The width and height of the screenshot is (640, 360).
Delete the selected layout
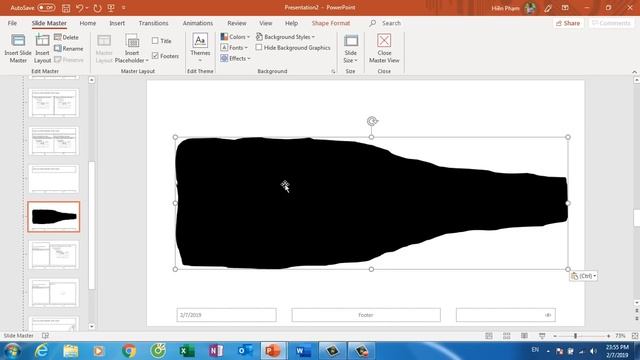point(67,37)
